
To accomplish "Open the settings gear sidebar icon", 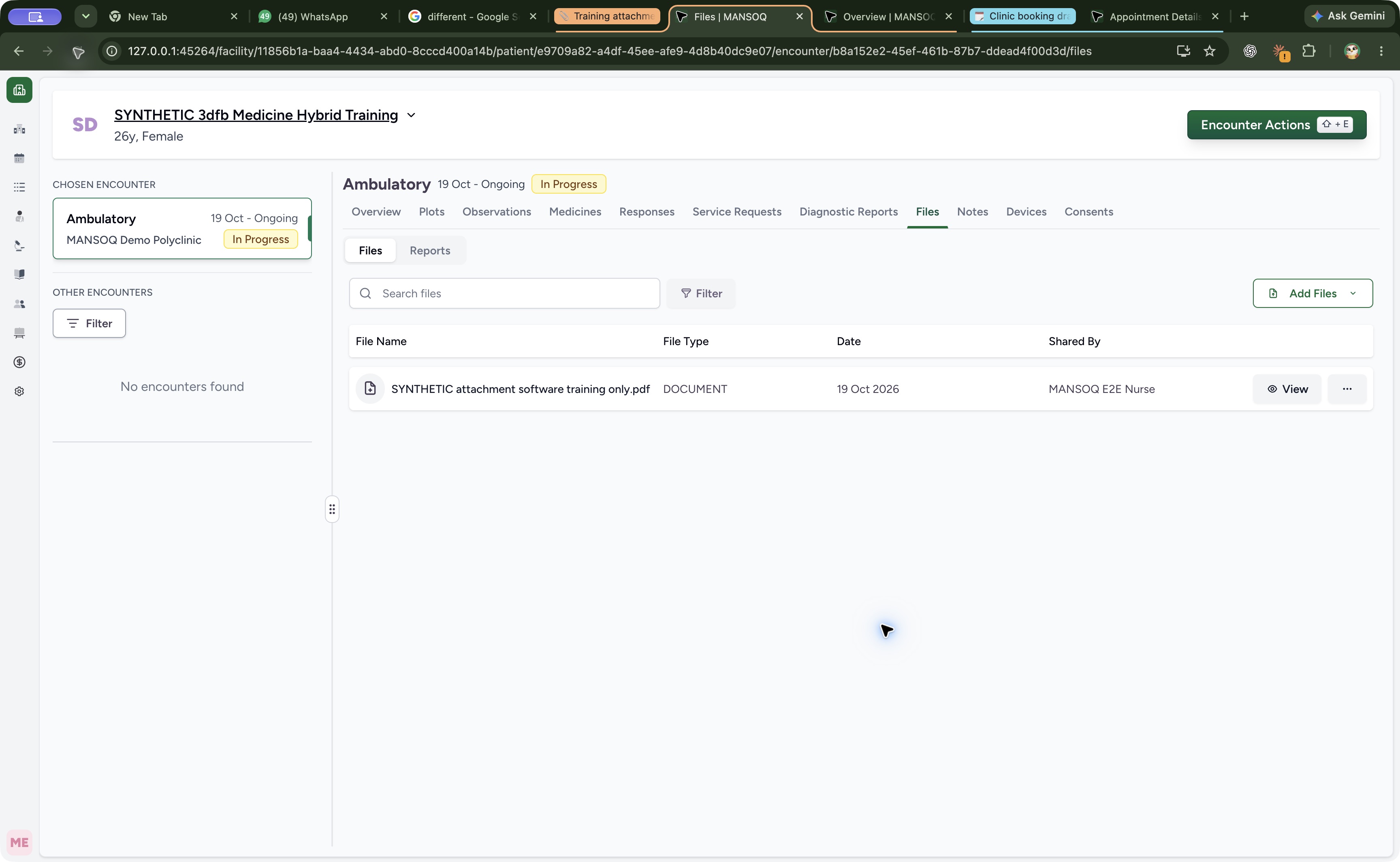I will coord(19,391).
